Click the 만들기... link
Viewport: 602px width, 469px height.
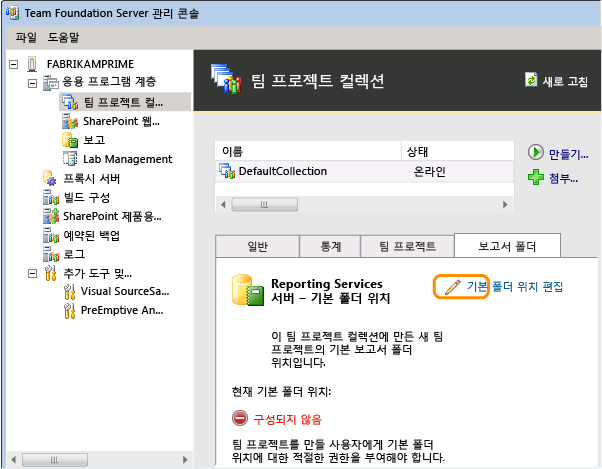click(568, 154)
